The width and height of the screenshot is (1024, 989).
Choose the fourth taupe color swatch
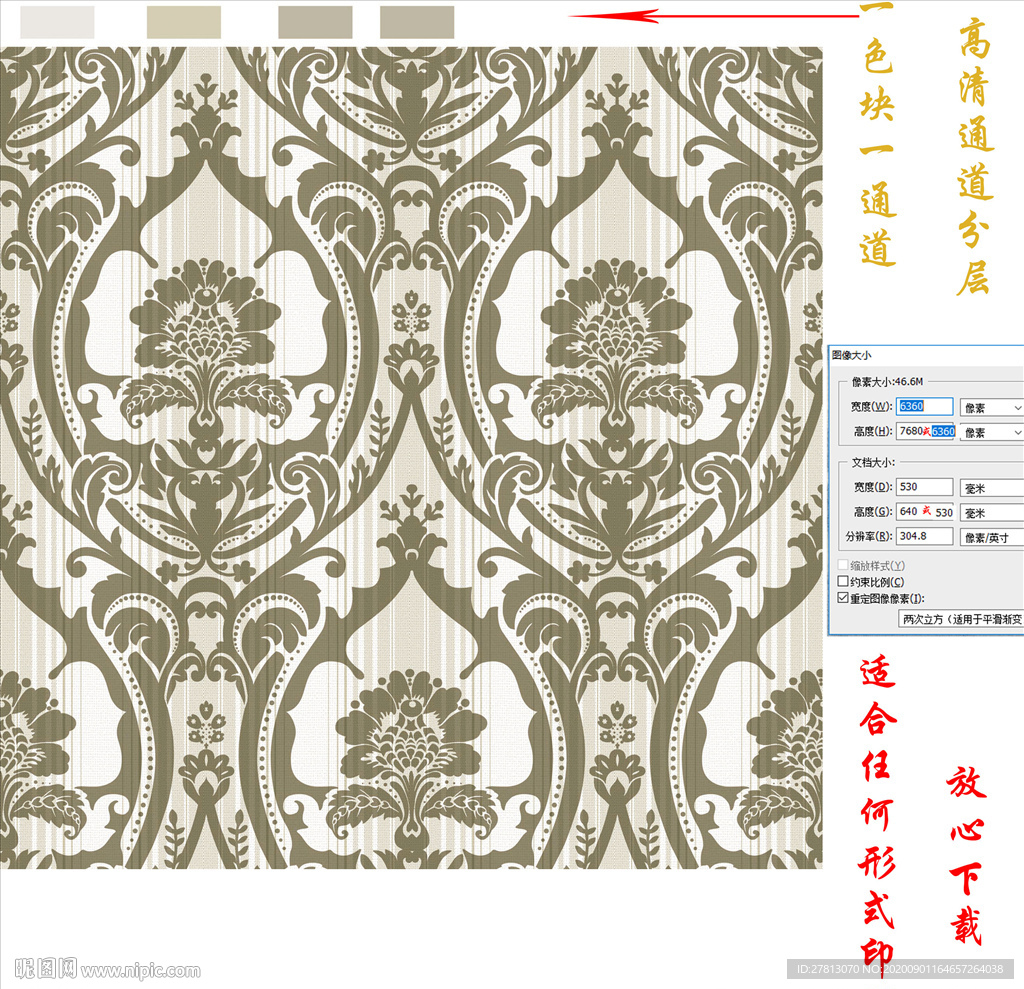tap(417, 22)
